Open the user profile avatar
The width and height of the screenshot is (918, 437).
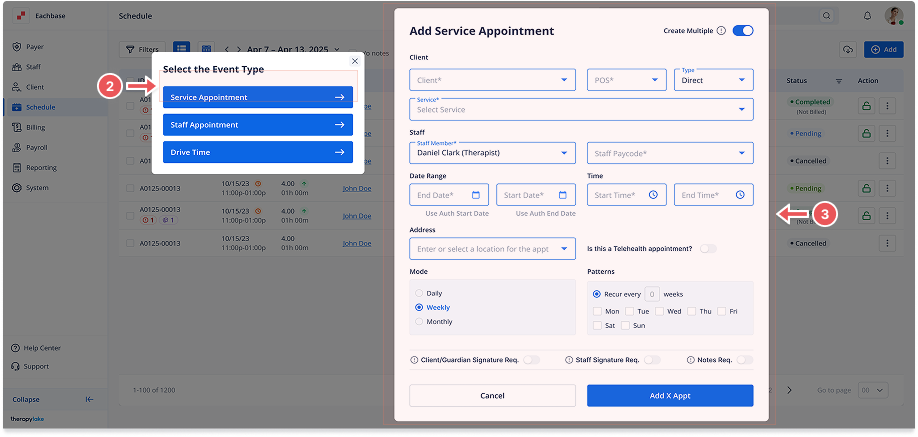893,16
